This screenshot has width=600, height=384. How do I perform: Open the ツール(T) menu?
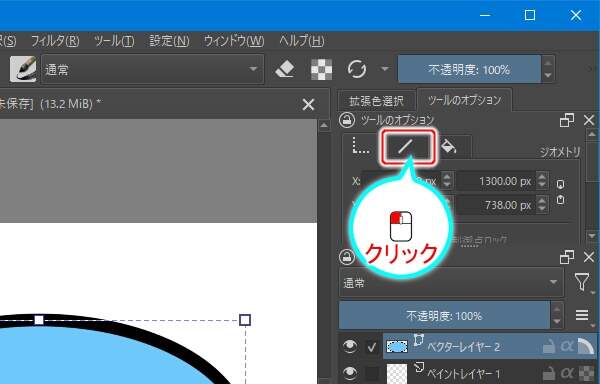(x=114, y=41)
